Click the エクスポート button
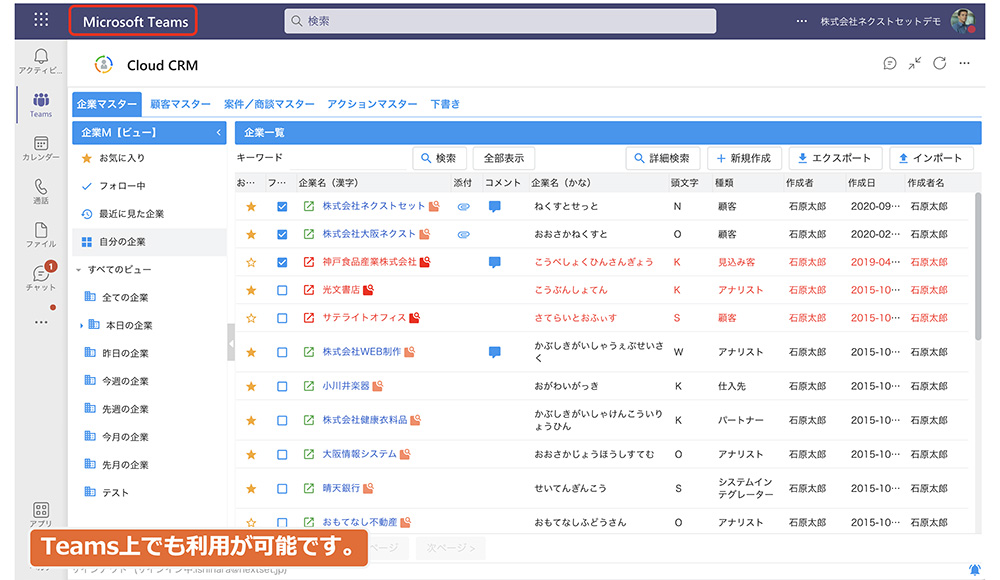This screenshot has height=580, width=1000. click(835, 158)
